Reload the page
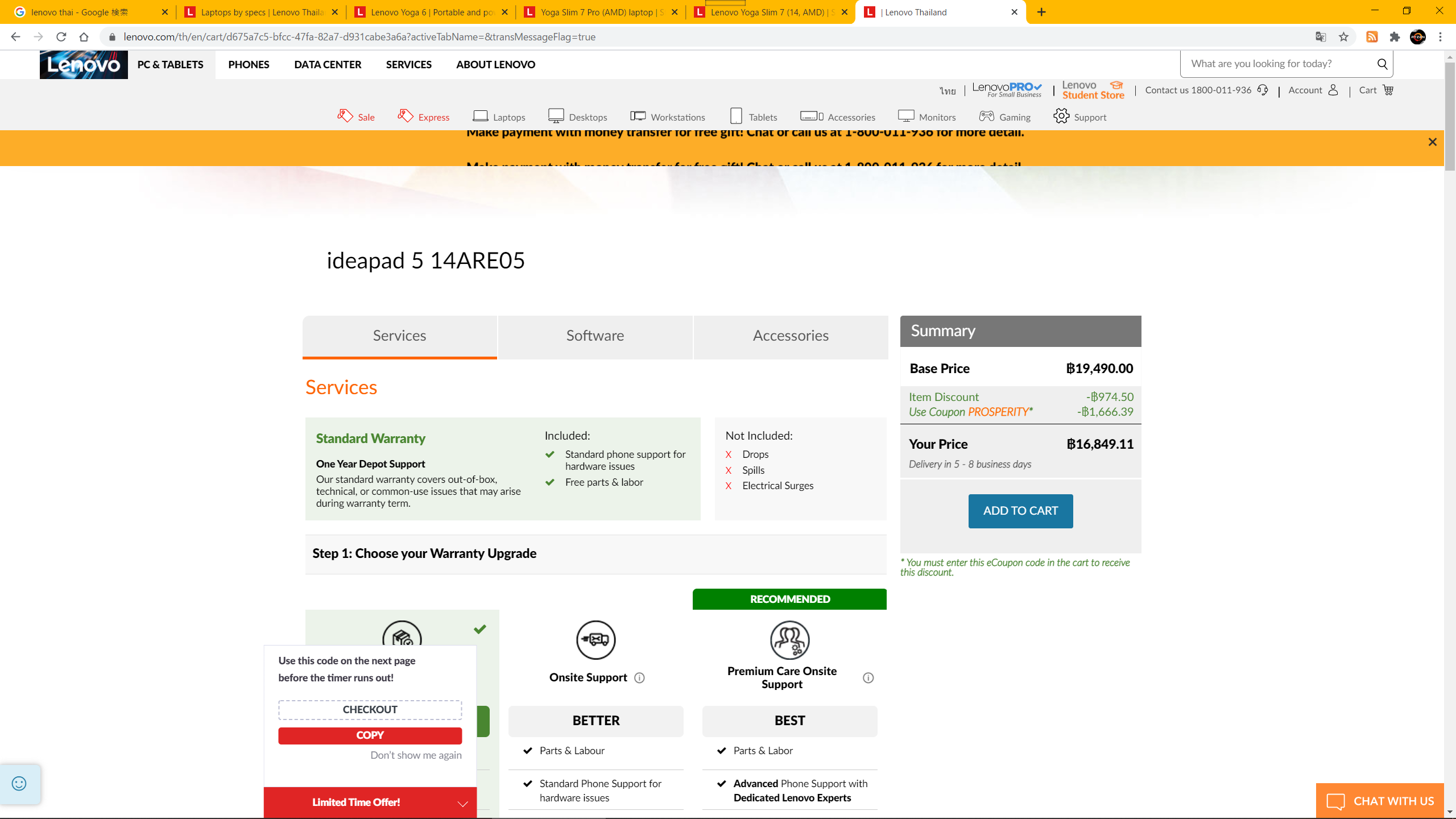1456x819 pixels. click(61, 37)
